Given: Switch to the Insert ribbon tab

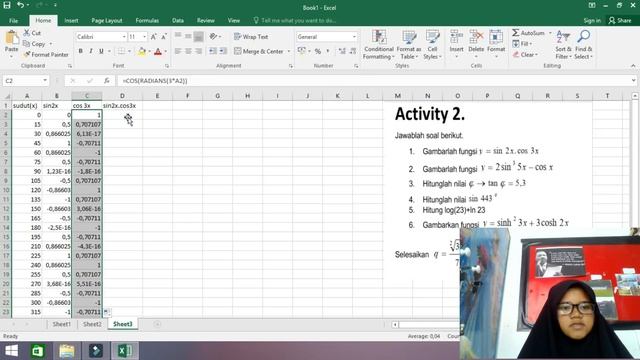Looking at the screenshot, I should coord(71,20).
